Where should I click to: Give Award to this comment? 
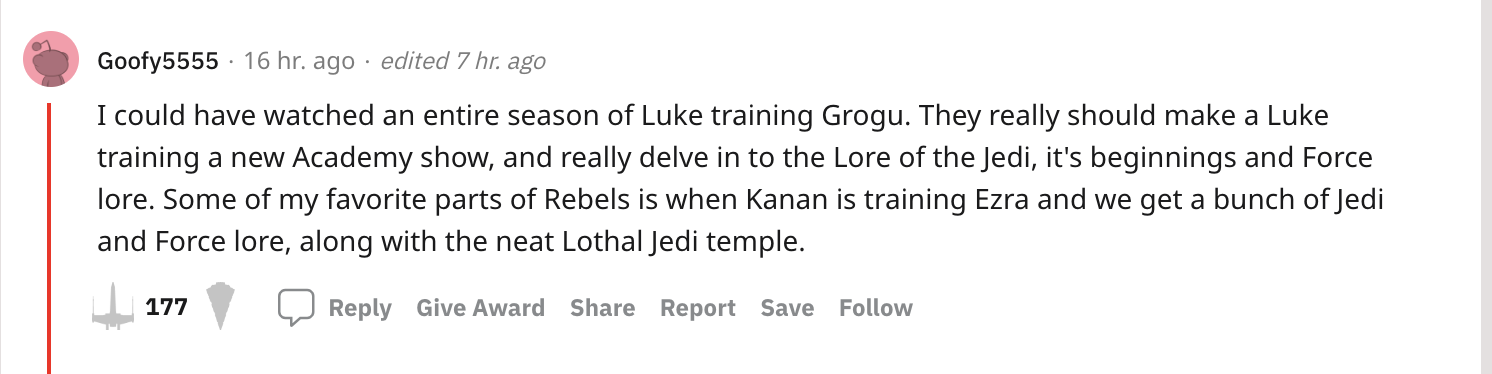(x=481, y=308)
